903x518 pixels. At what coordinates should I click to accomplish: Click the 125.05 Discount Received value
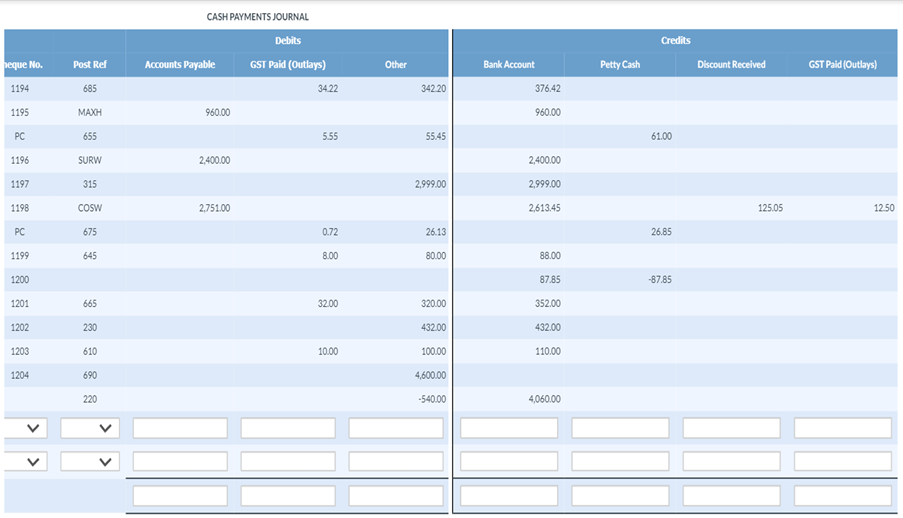pos(771,208)
